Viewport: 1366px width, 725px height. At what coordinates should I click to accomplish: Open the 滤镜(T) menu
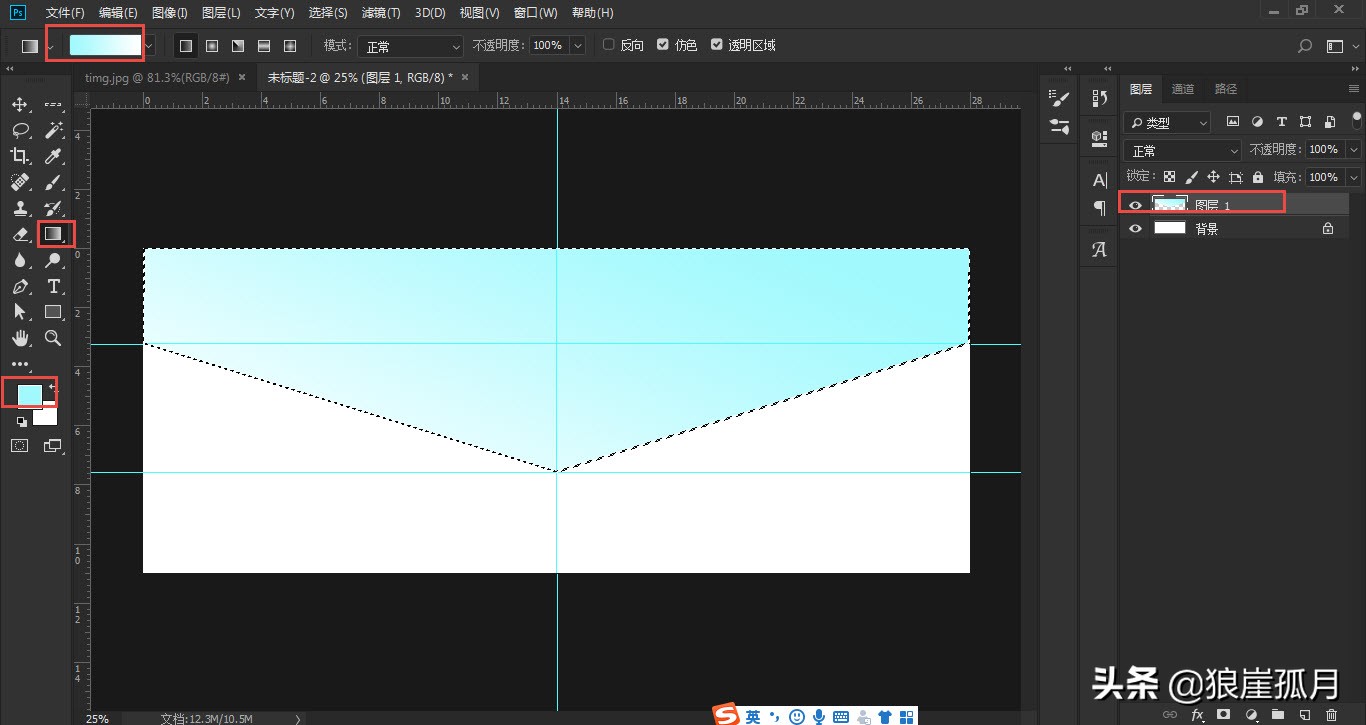[380, 13]
